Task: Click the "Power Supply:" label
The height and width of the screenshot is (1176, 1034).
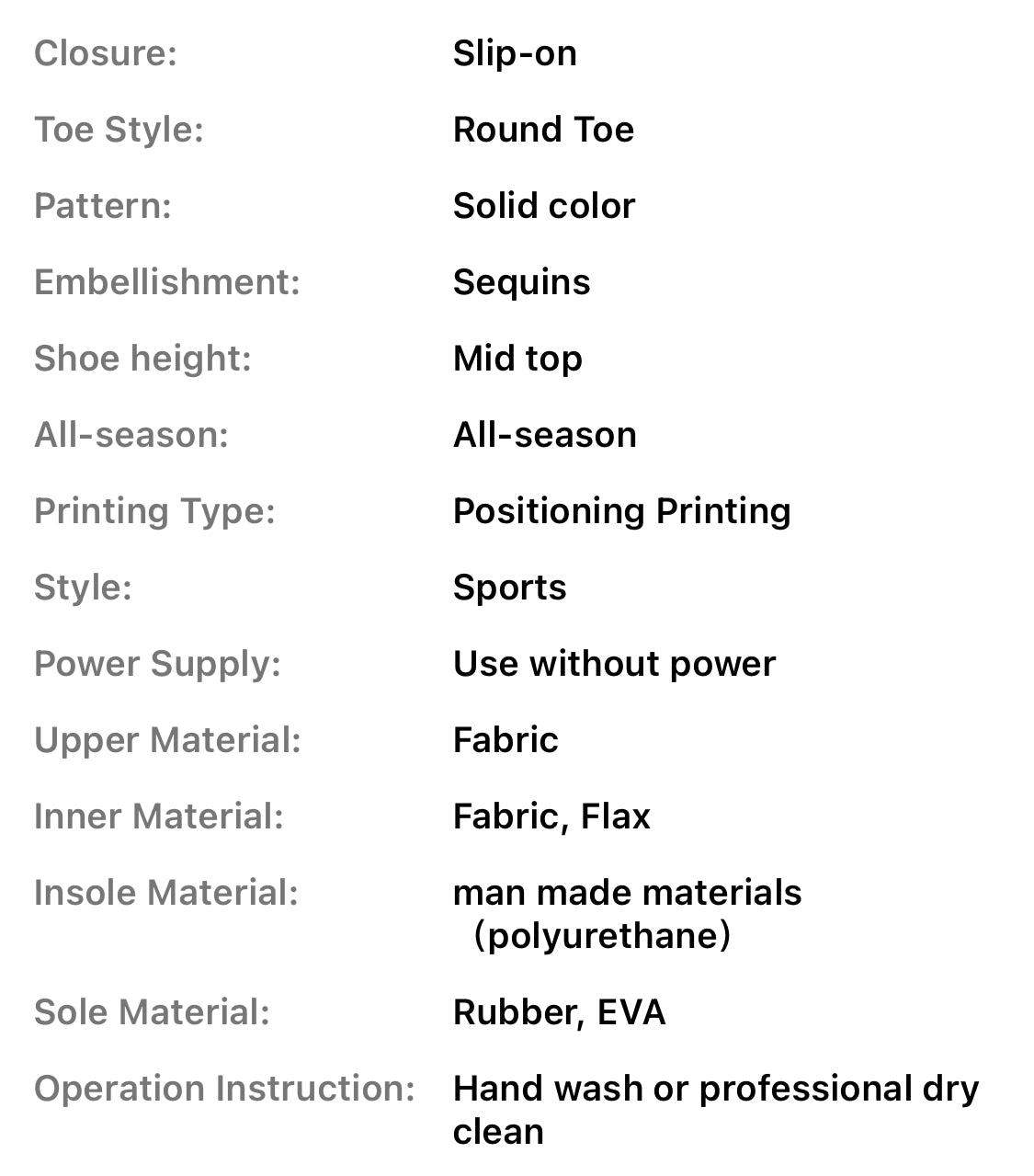Action: [x=157, y=664]
